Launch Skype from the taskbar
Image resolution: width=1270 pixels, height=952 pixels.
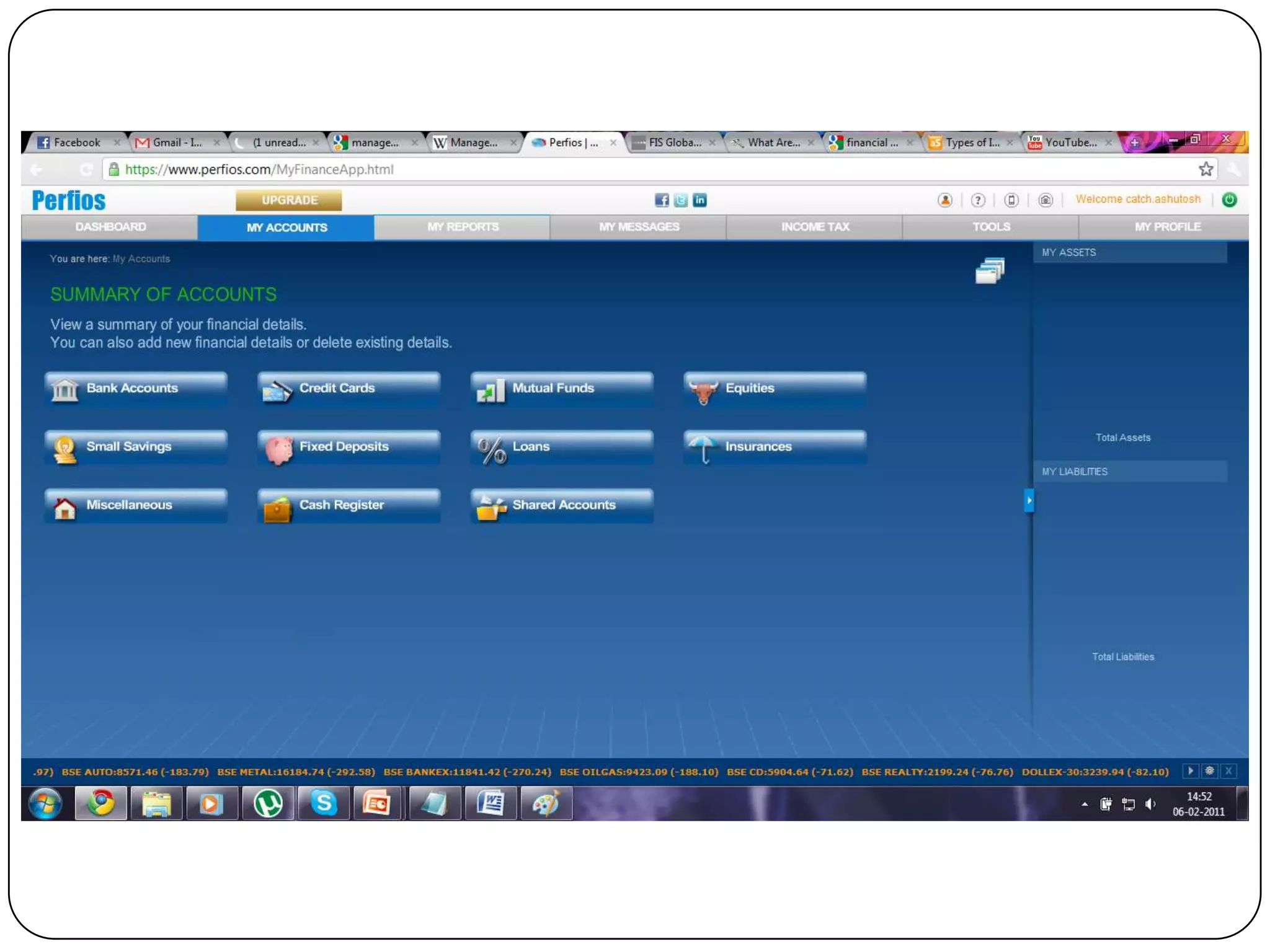click(323, 804)
